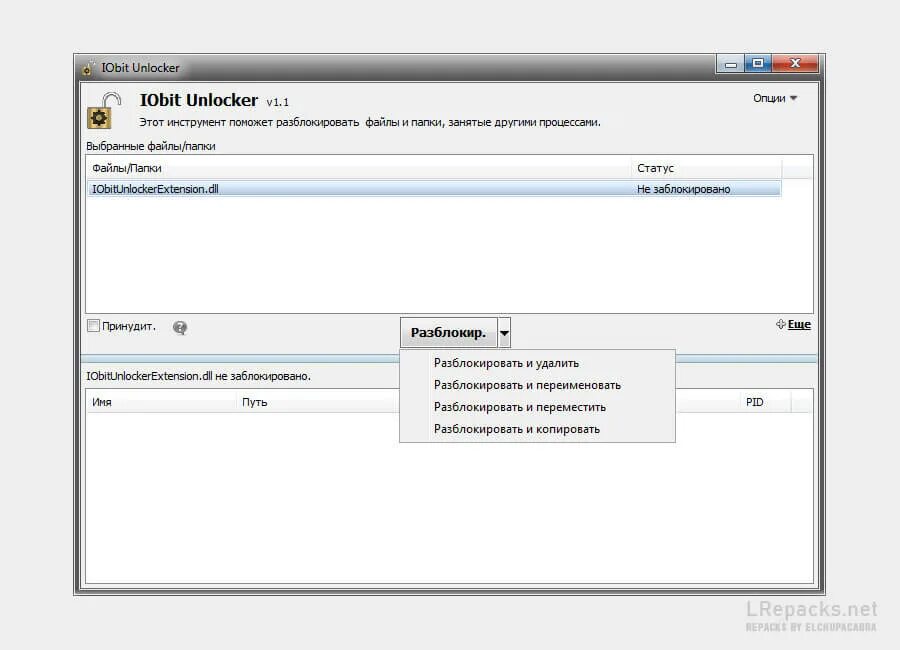
Task: Enable the Принудит. checkbox
Action: [93, 326]
